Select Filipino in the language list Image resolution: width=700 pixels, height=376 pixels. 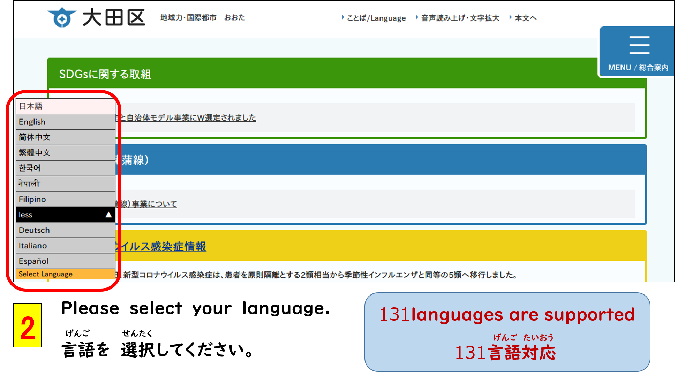(65, 199)
